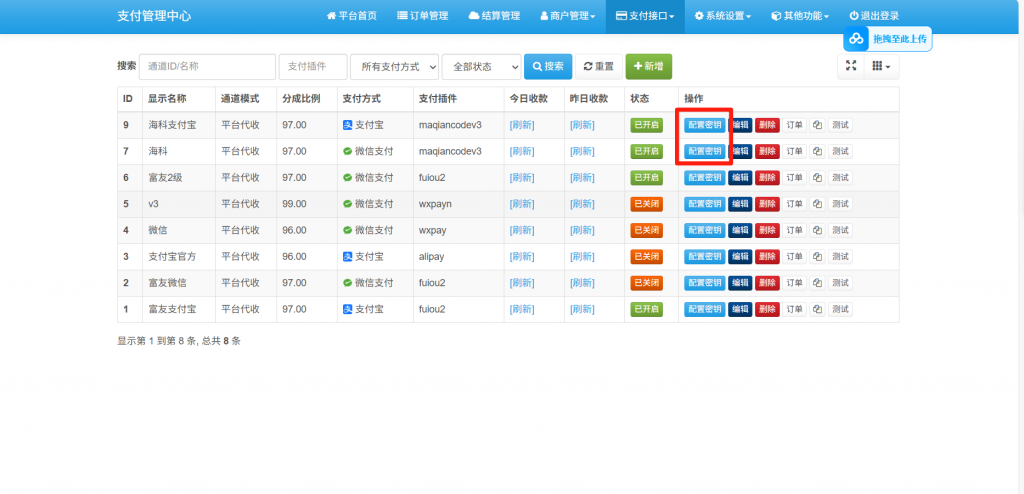Screen dimensions: 1024x494
Task: Open the 所有支付方式 dropdown filter
Action: [x=394, y=66]
